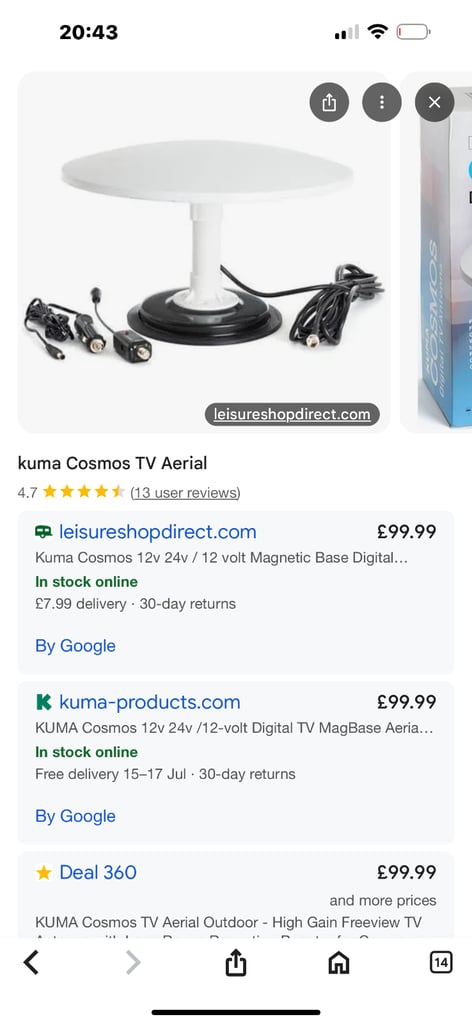The height and width of the screenshot is (1024, 472).
Task: Expand 'and more prices' for Deal 360
Action: 383,901
